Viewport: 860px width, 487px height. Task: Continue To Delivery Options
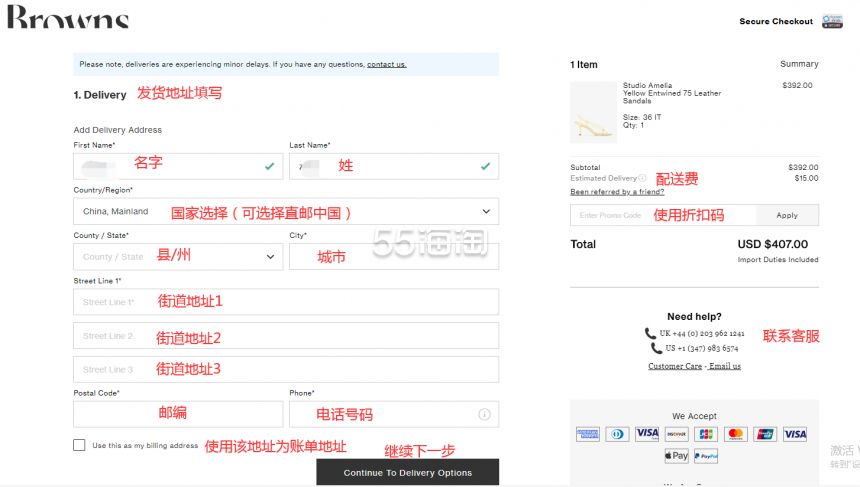[x=408, y=472]
